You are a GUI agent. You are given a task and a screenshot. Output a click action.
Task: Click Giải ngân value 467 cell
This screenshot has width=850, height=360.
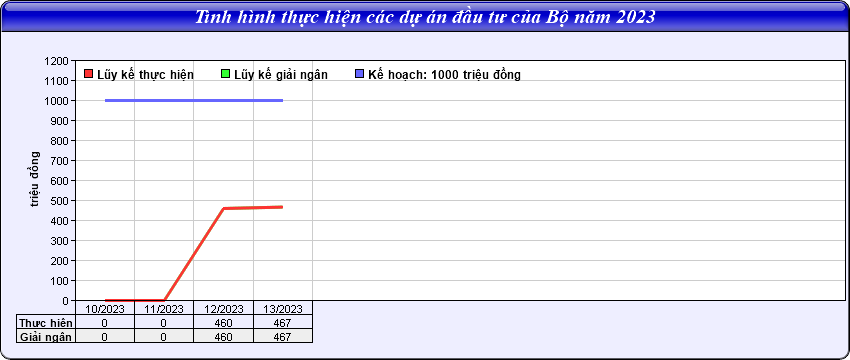tap(283, 337)
